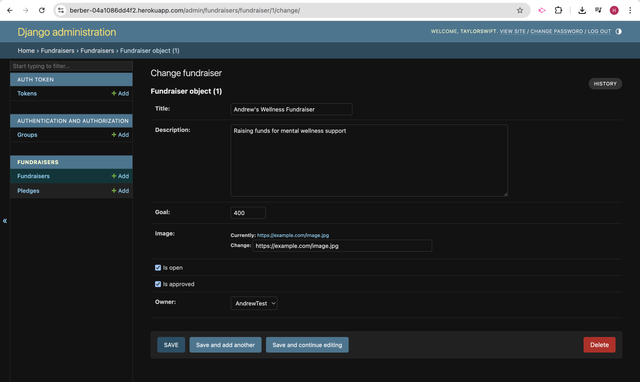Open the Fundraisers link in the sidebar
This screenshot has width=640, height=382.
click(x=33, y=176)
